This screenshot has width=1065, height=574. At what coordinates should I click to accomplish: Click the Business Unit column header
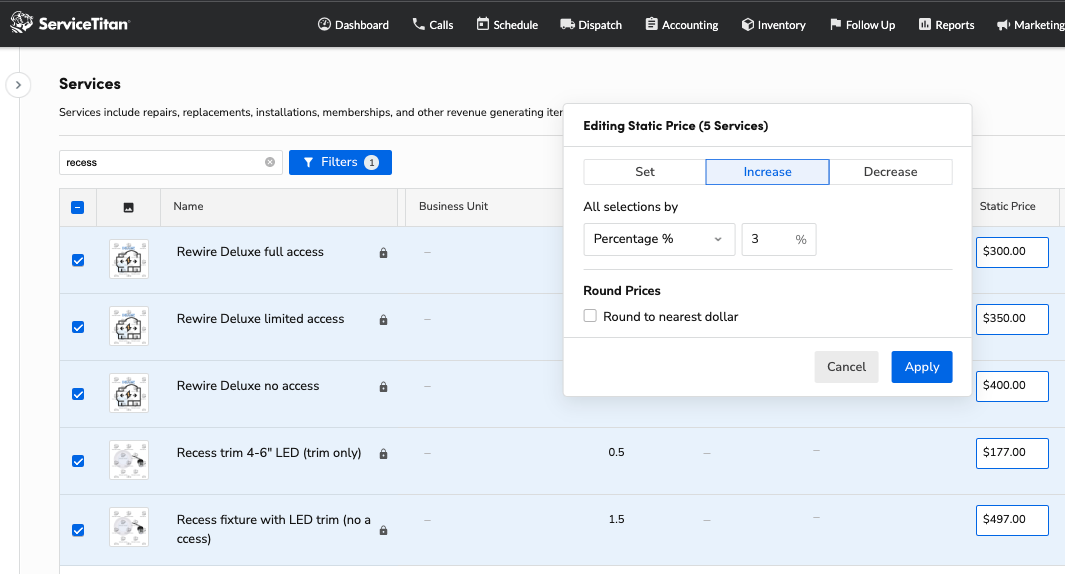[x=453, y=207]
